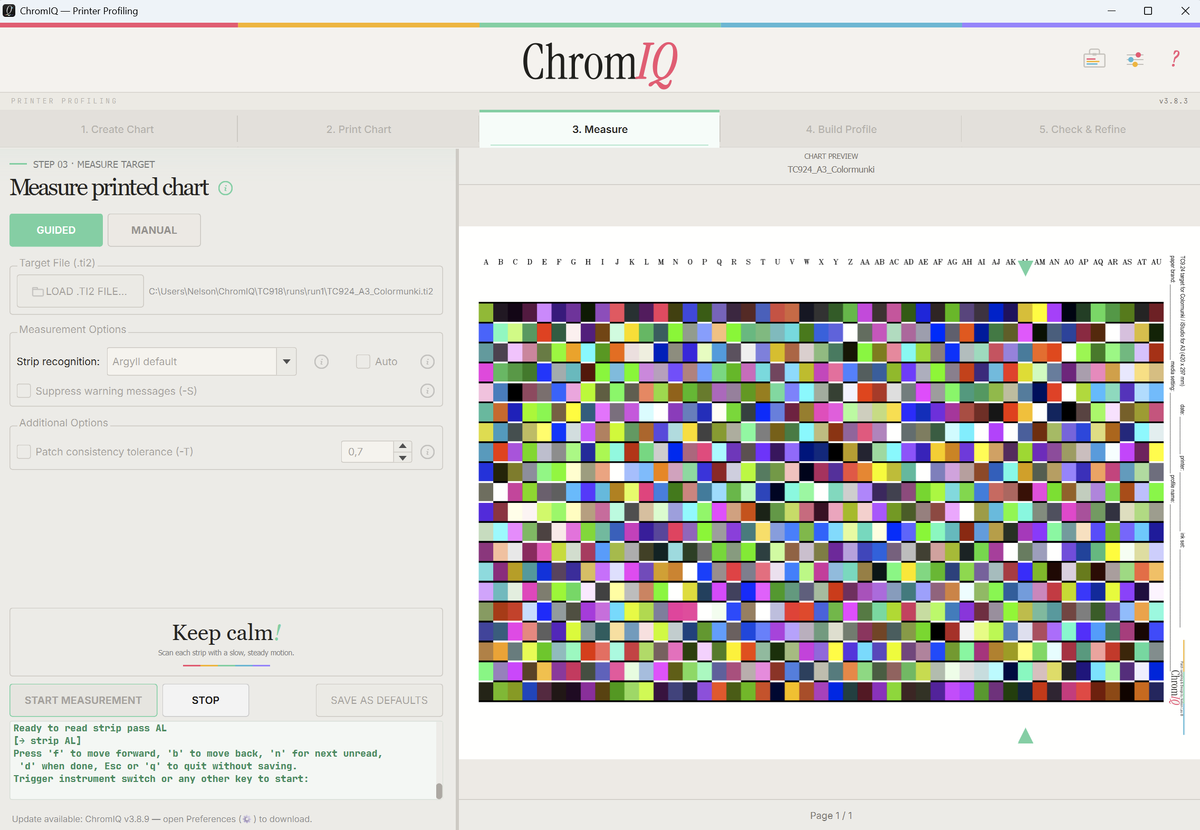Open Preferences via the colored sliders icon
This screenshot has width=1200, height=830.
tap(1134, 59)
